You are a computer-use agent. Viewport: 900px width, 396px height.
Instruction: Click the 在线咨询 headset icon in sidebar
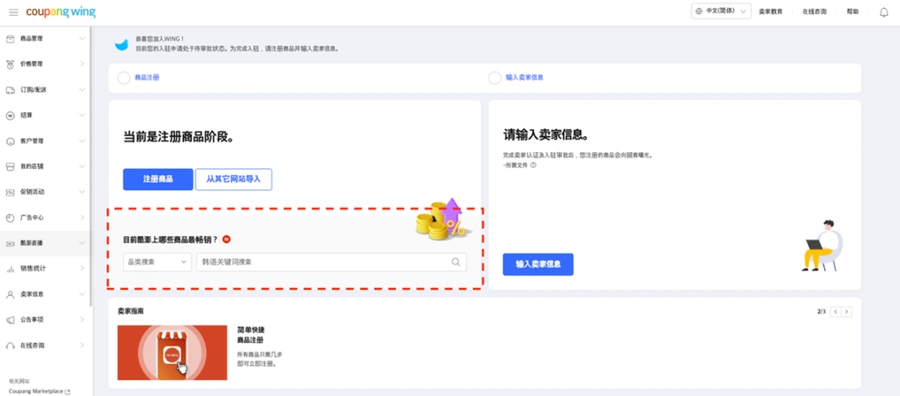tap(10, 345)
